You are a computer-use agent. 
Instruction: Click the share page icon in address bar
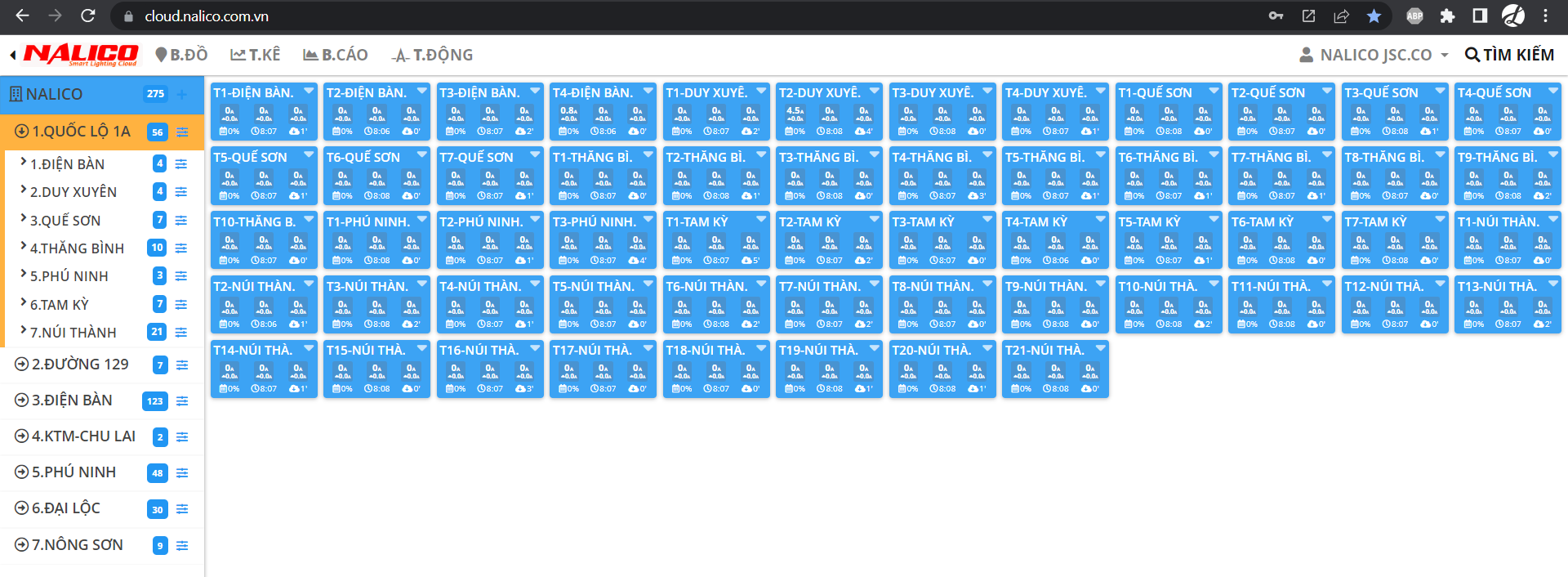1341,16
